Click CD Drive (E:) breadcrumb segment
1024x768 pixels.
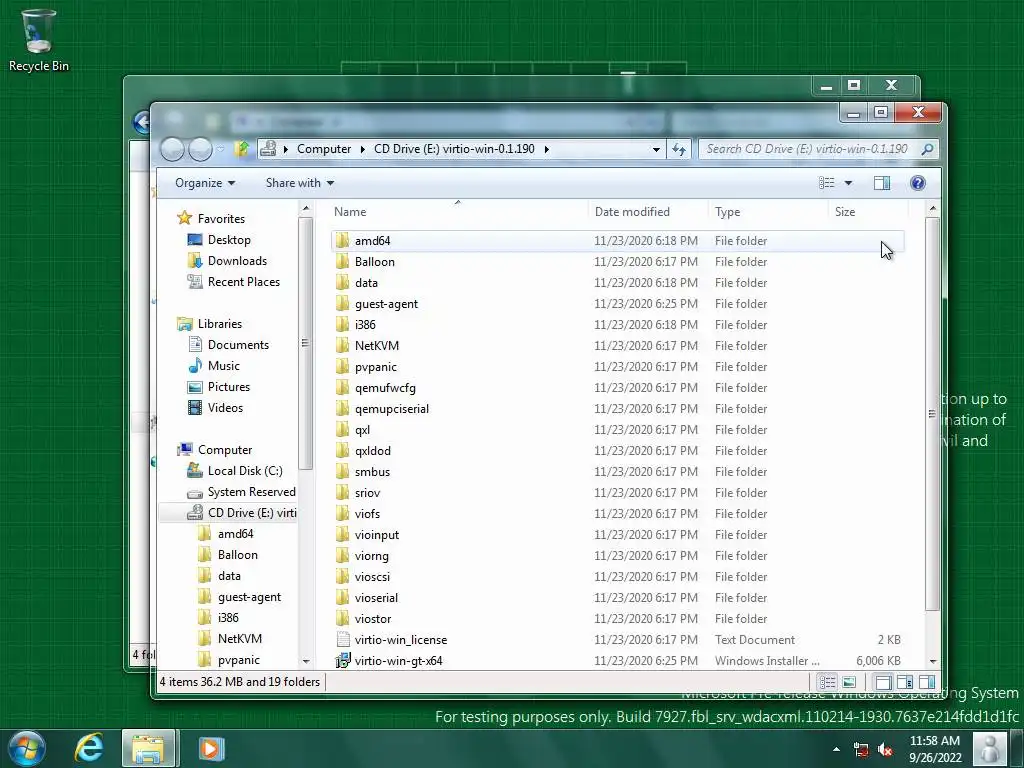pos(455,149)
